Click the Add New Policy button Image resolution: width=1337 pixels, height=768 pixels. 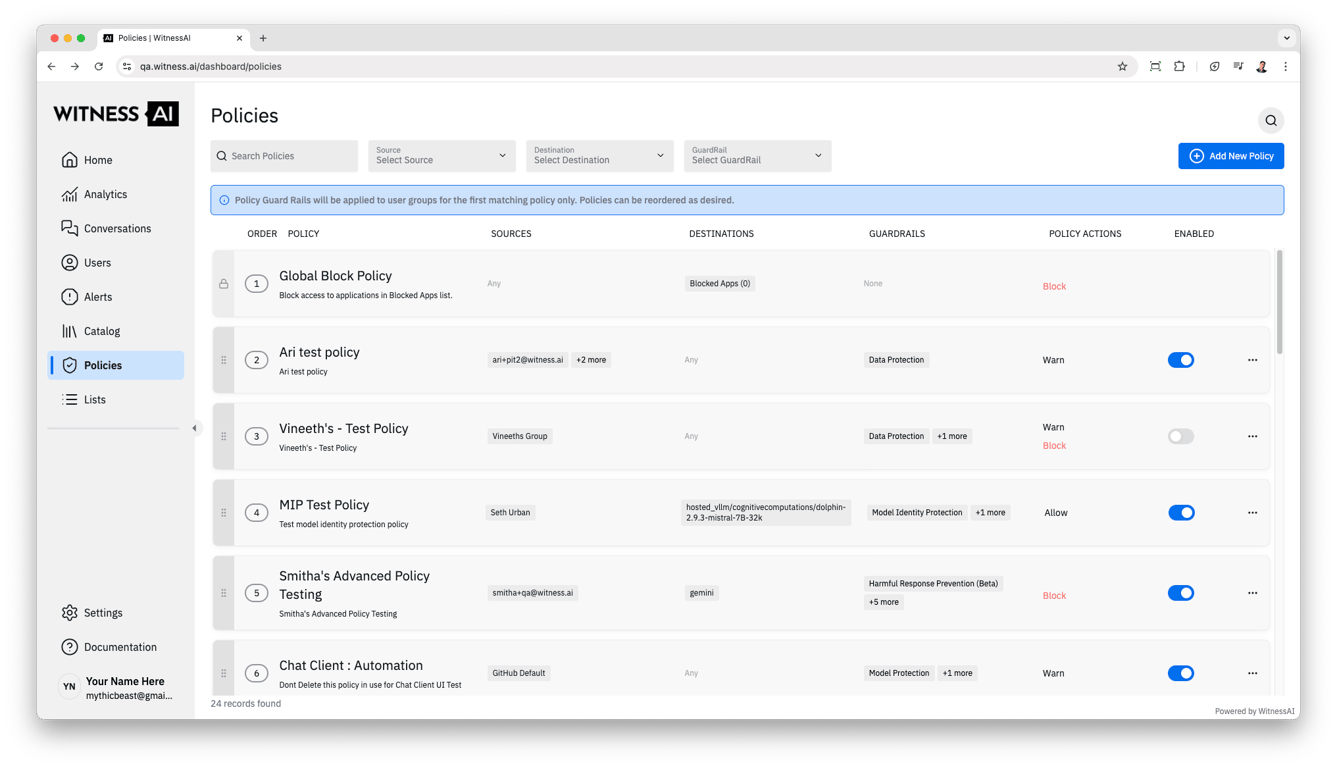point(1231,156)
